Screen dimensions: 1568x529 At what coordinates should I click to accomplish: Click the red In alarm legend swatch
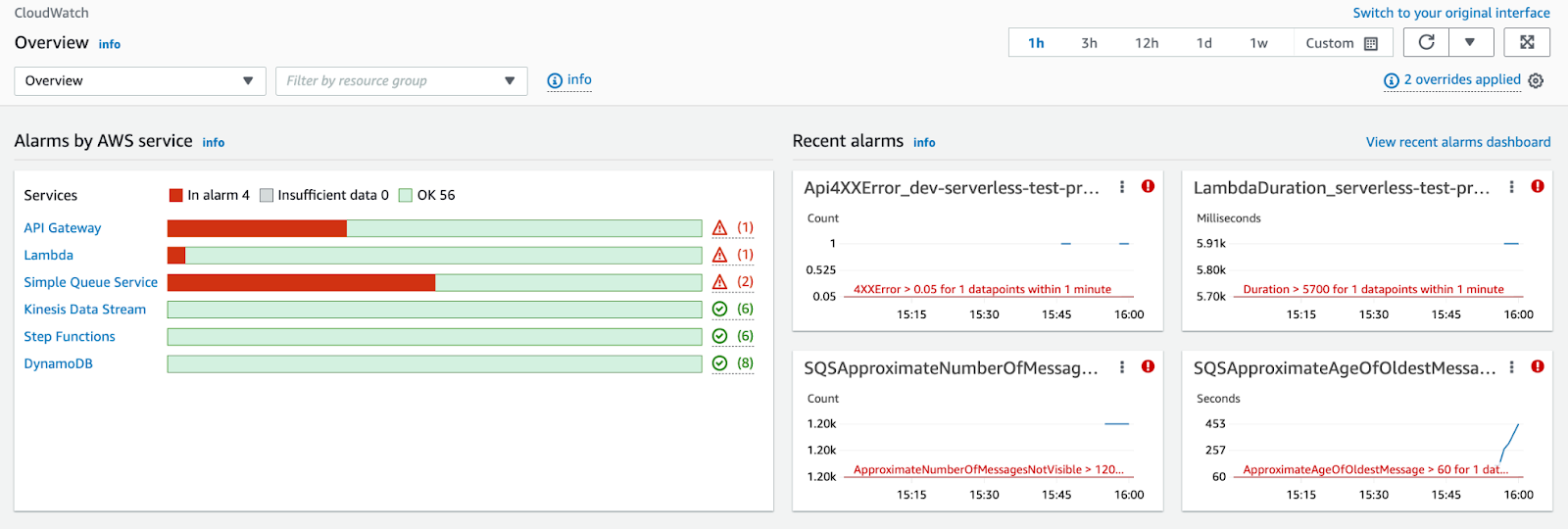[176, 195]
